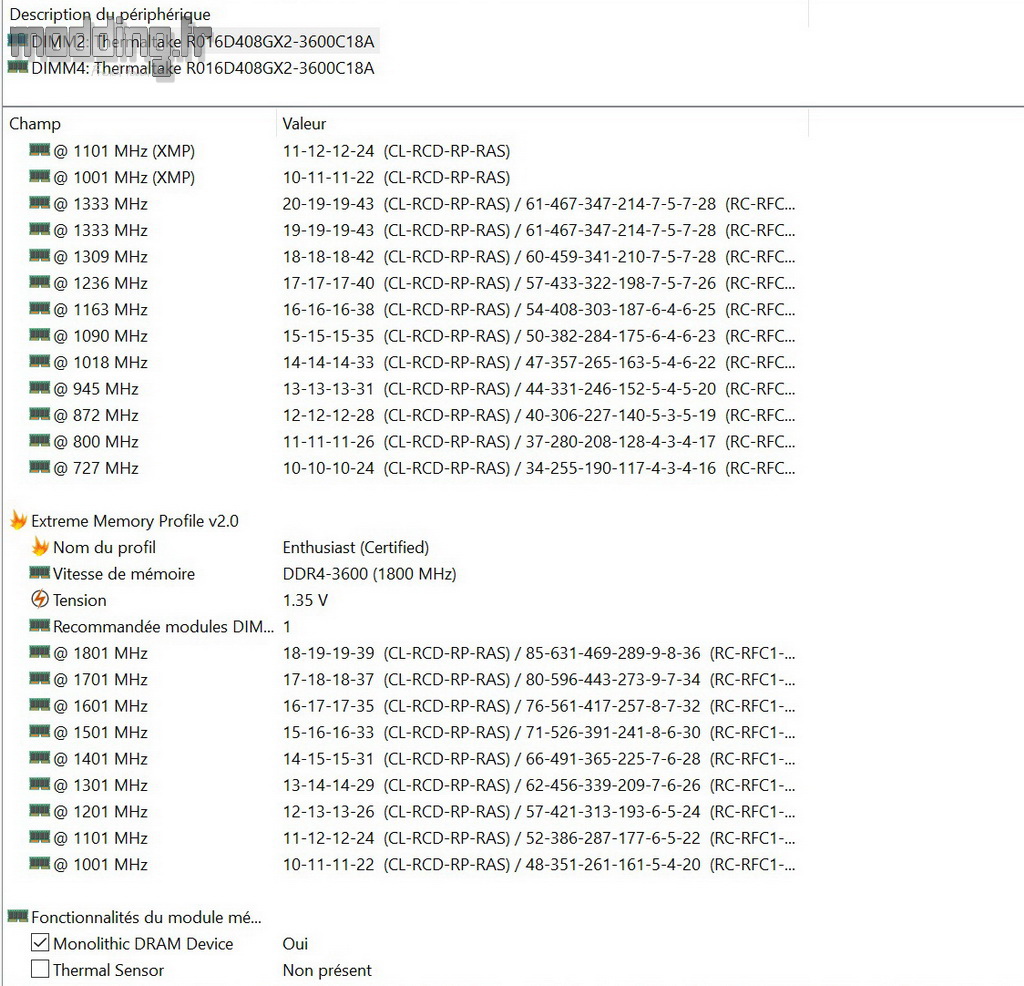Click the Valeur column header
This screenshot has width=1024, height=986.
[304, 123]
